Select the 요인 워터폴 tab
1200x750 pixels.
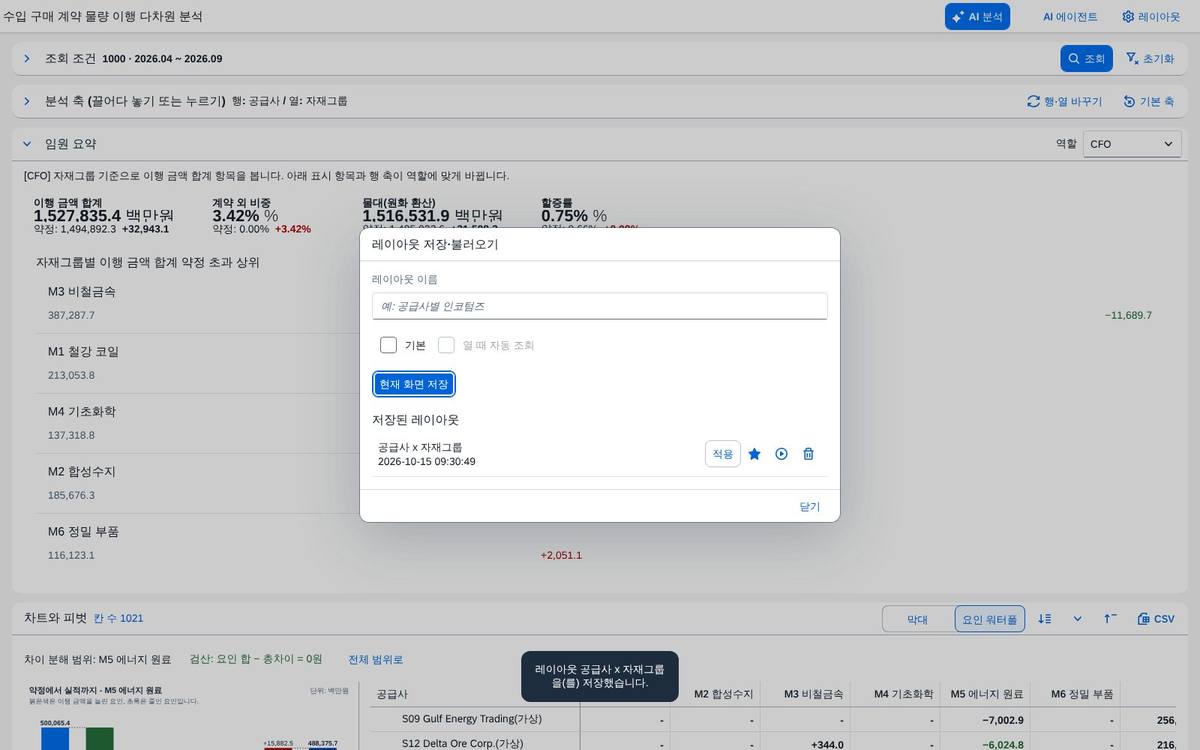tap(989, 619)
